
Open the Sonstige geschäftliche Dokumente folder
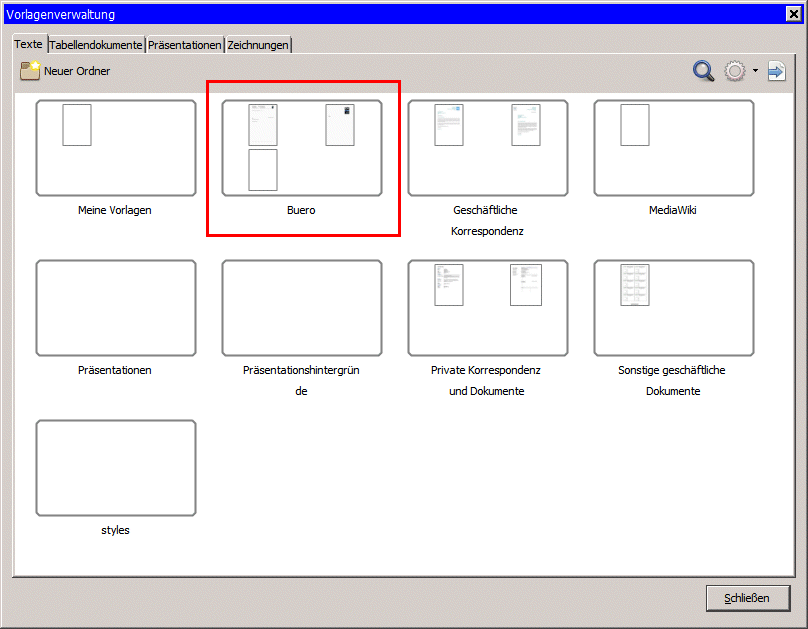click(673, 307)
